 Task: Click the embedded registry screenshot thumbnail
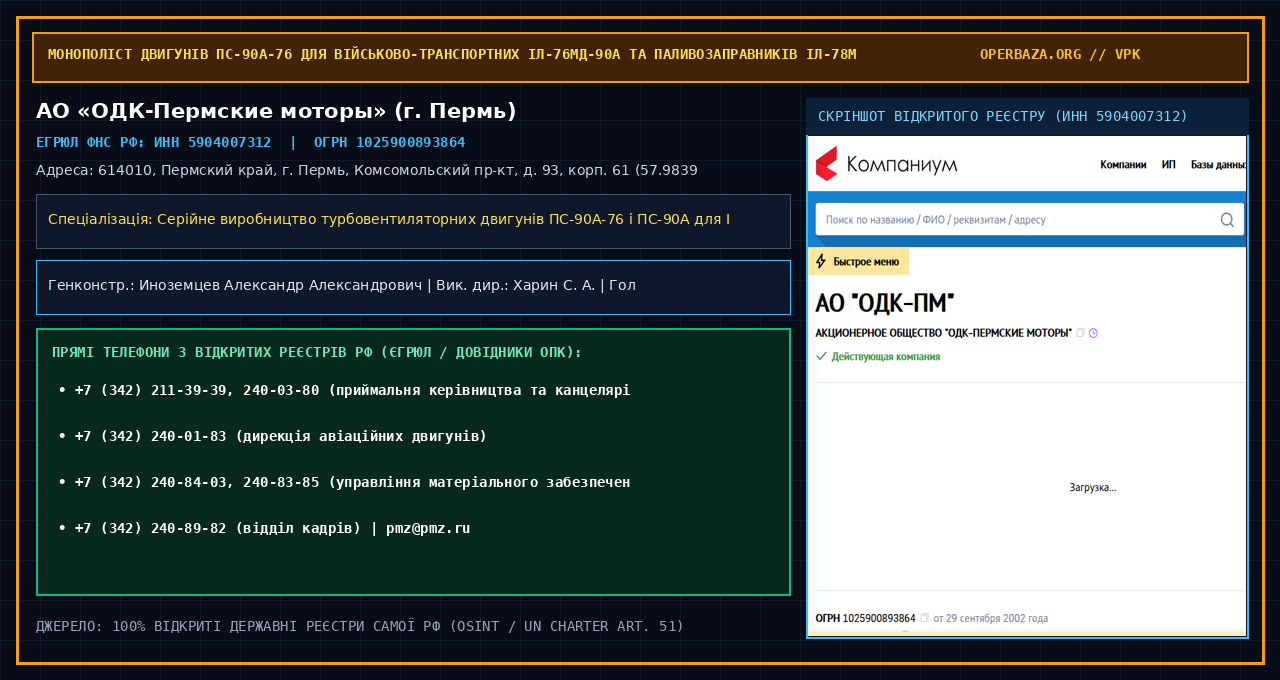tap(1027, 386)
